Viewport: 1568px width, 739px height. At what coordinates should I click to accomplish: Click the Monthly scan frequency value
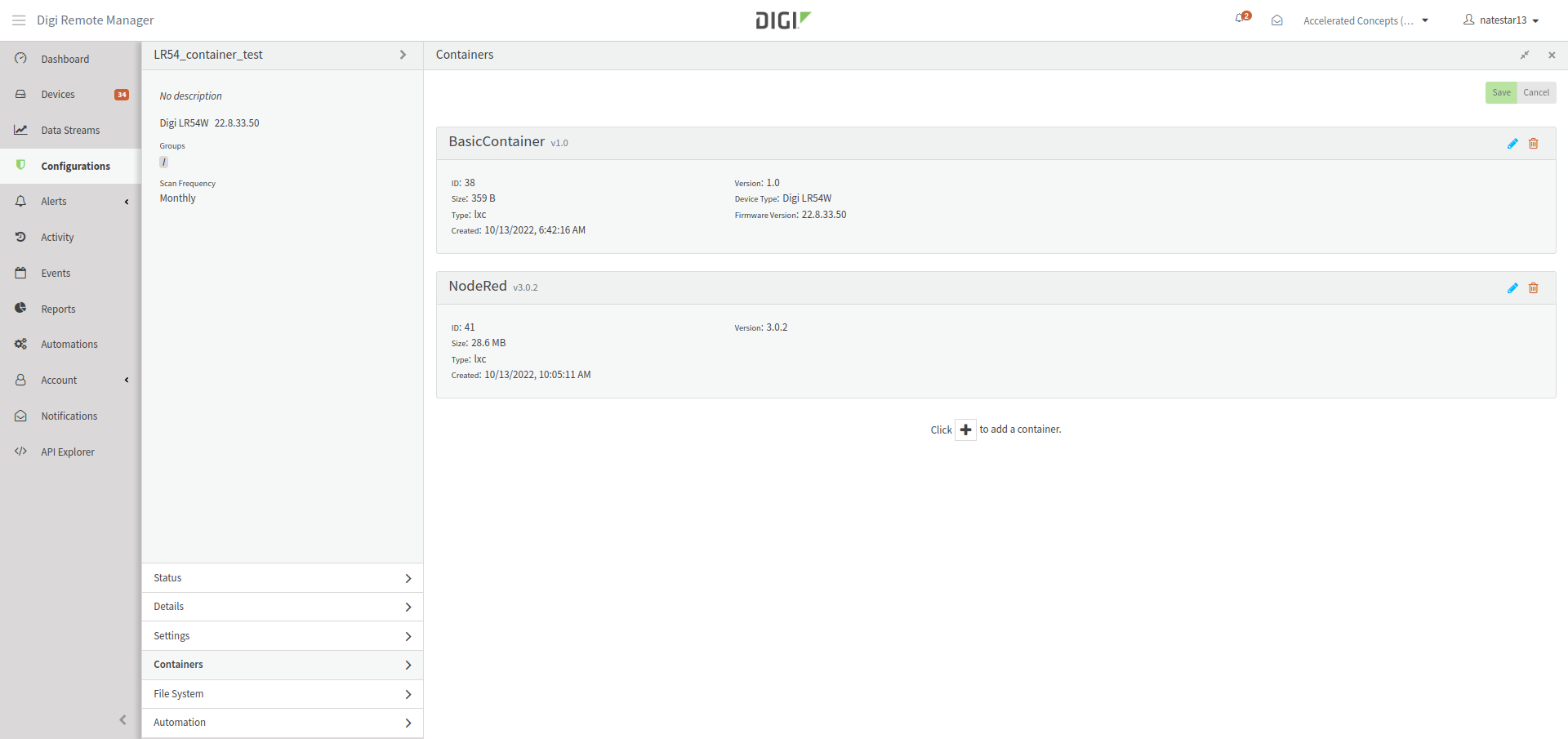(177, 198)
